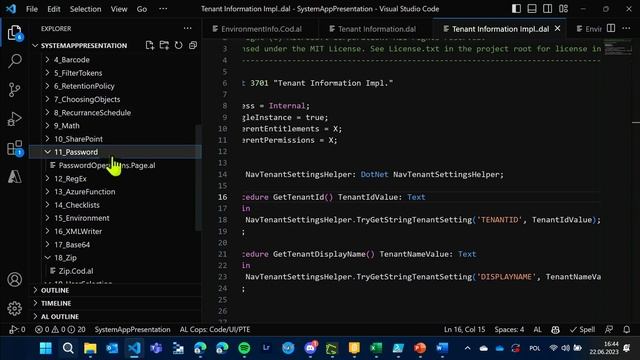Expand the 5_FilterTokens folder
Screen dimensions: 640x360
coord(78,73)
